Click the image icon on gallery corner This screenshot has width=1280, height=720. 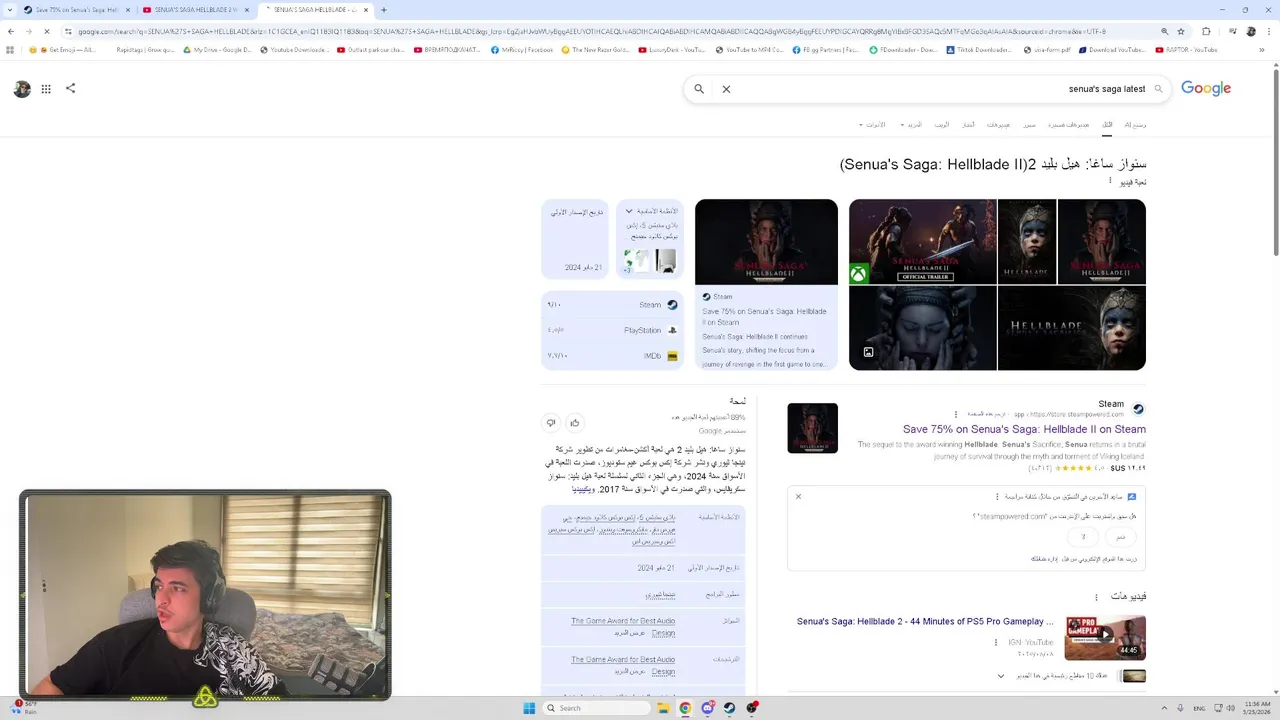[868, 352]
